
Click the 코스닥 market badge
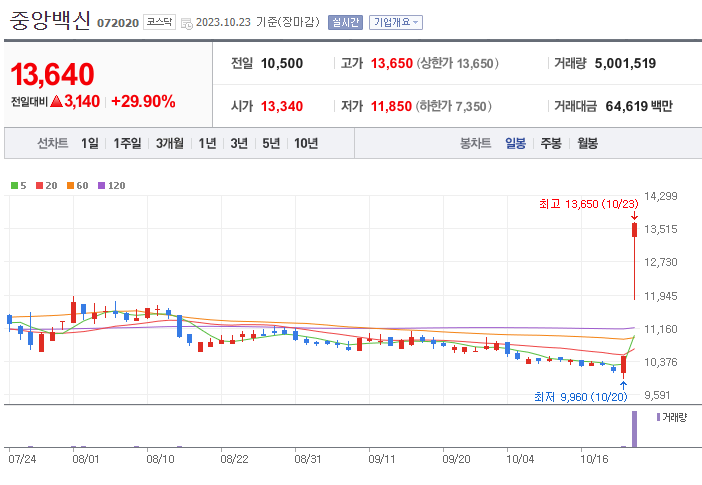pyautogui.click(x=159, y=22)
